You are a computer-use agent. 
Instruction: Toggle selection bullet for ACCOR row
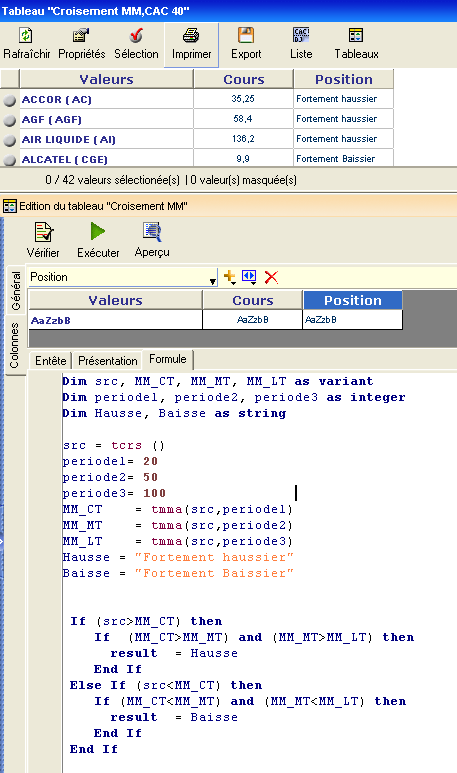(x=9, y=100)
